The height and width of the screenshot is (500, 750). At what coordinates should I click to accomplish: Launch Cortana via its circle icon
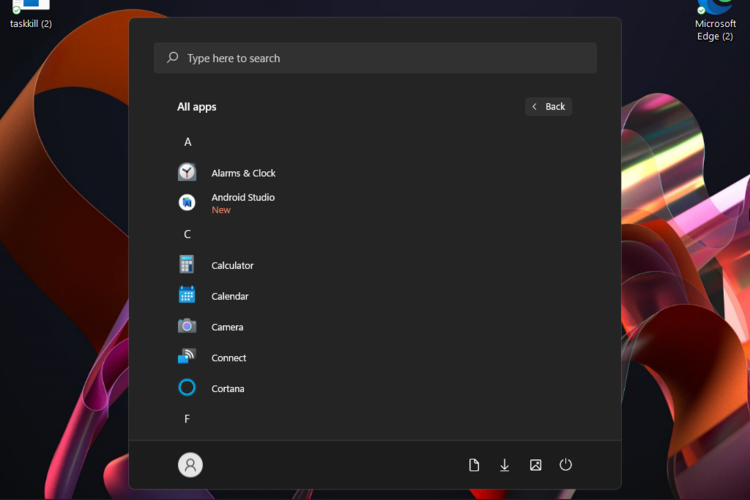pos(187,388)
